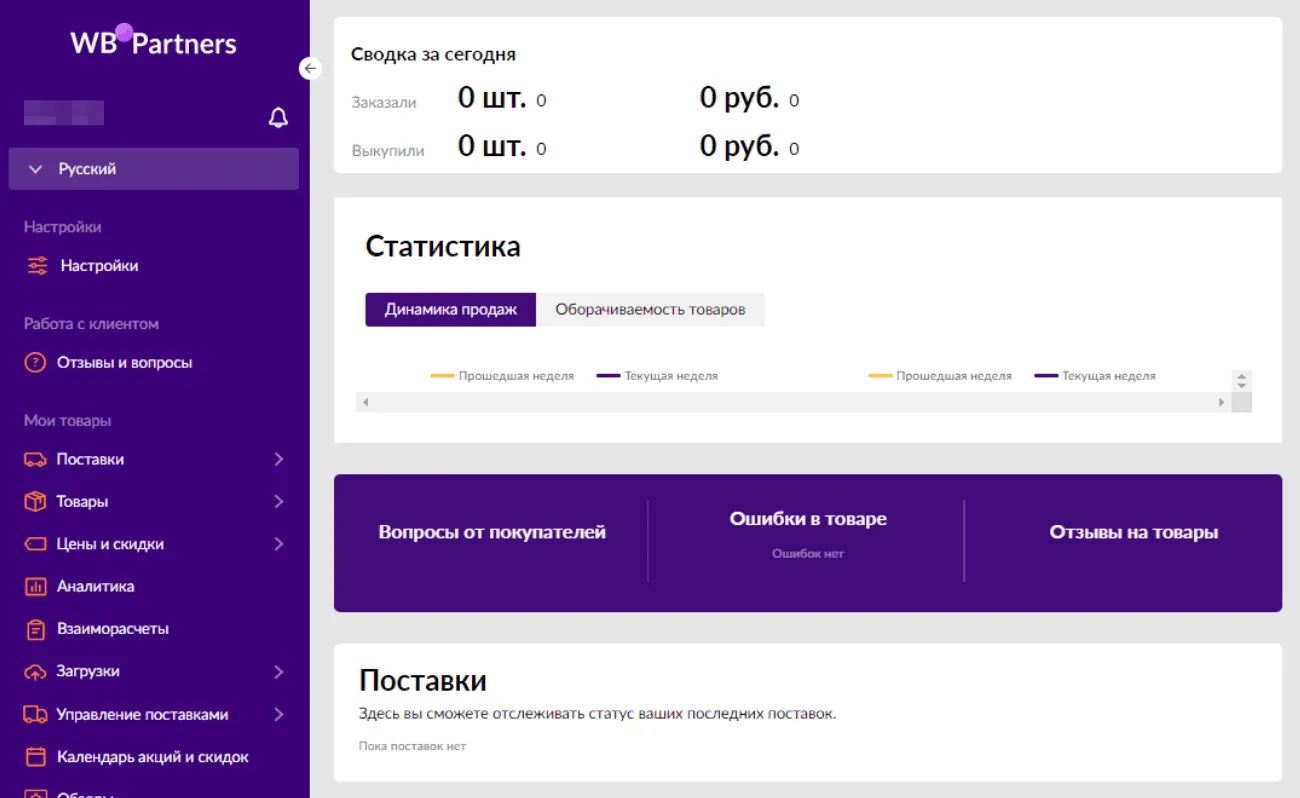The width and height of the screenshot is (1300, 798).
Task: Click the Товары box icon
Action: [35, 502]
